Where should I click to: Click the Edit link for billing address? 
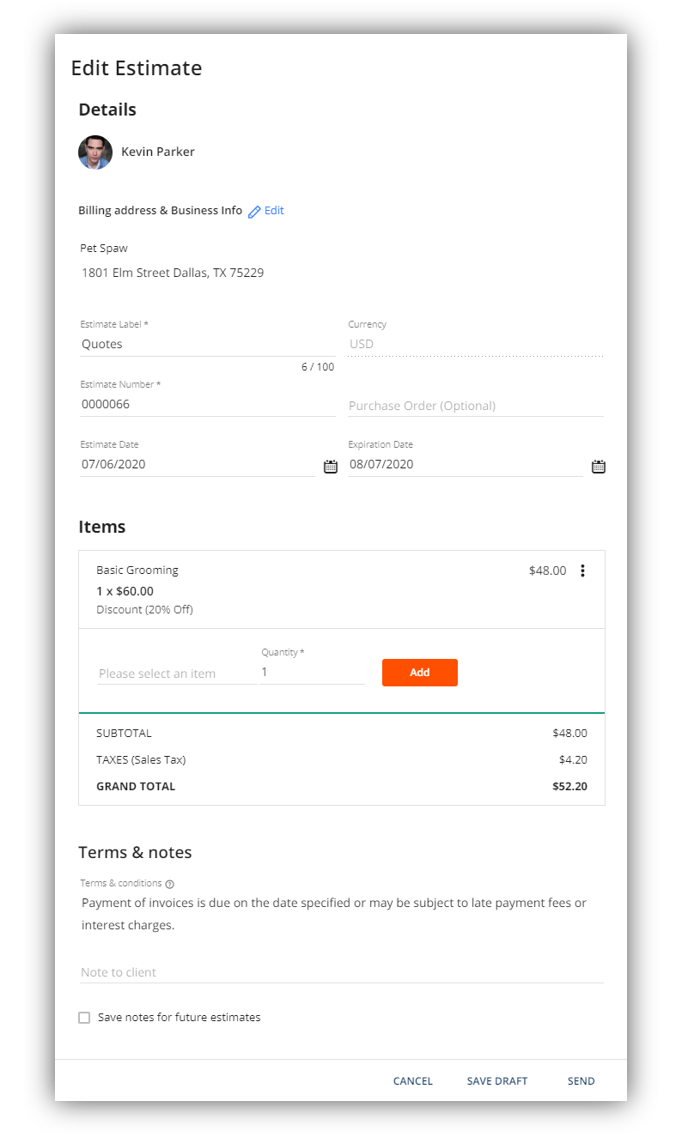[x=274, y=211]
